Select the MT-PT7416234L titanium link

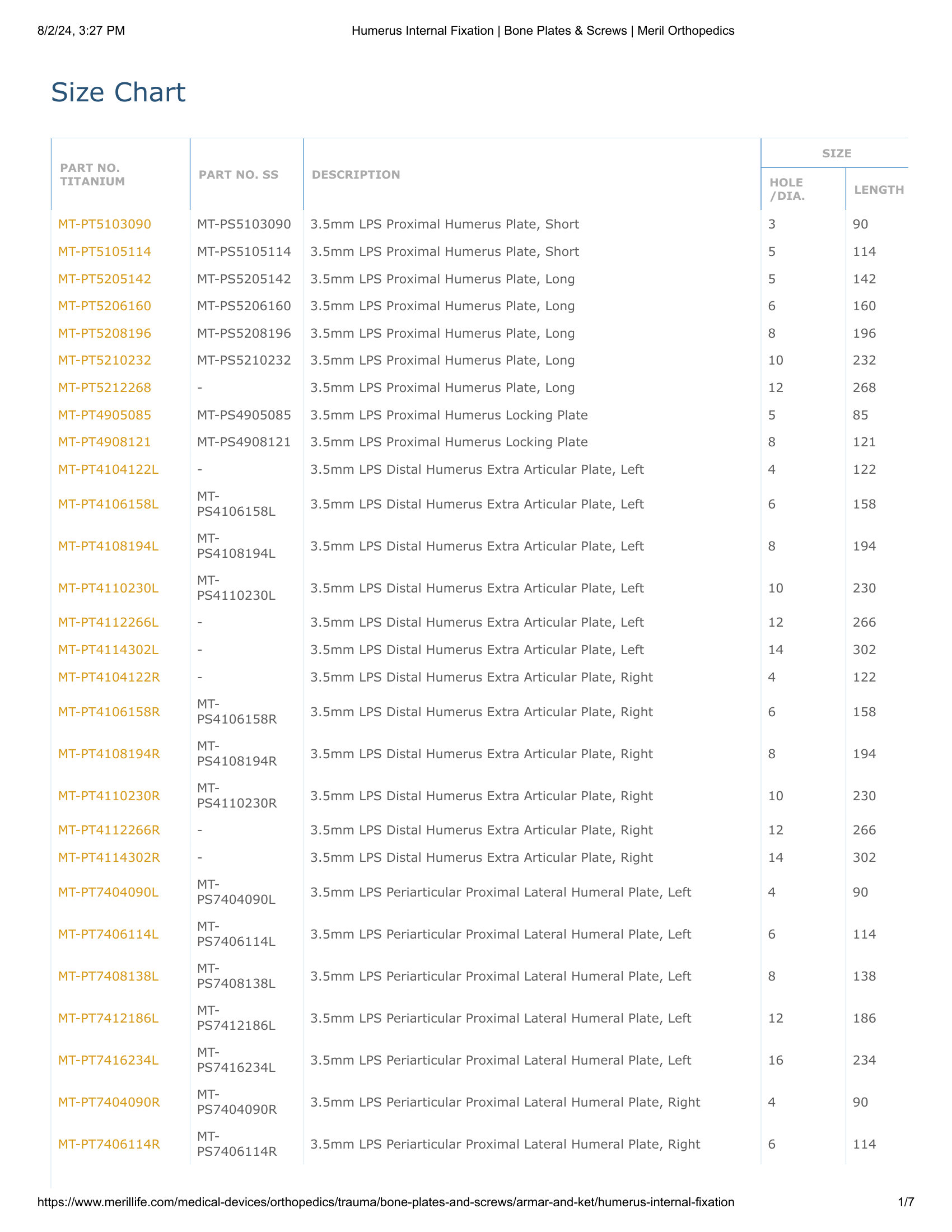(x=108, y=1061)
